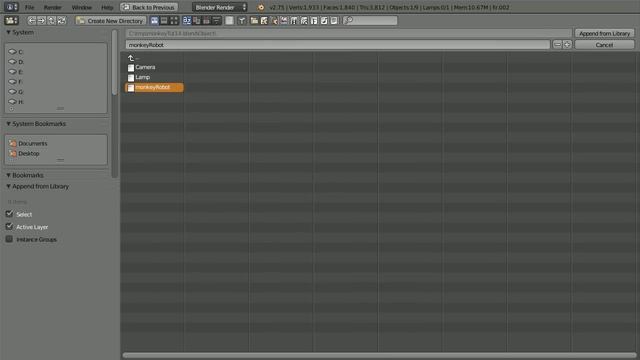Open the info editor type selector at top-left
The height and width of the screenshot is (360, 640).
coord(11,7)
